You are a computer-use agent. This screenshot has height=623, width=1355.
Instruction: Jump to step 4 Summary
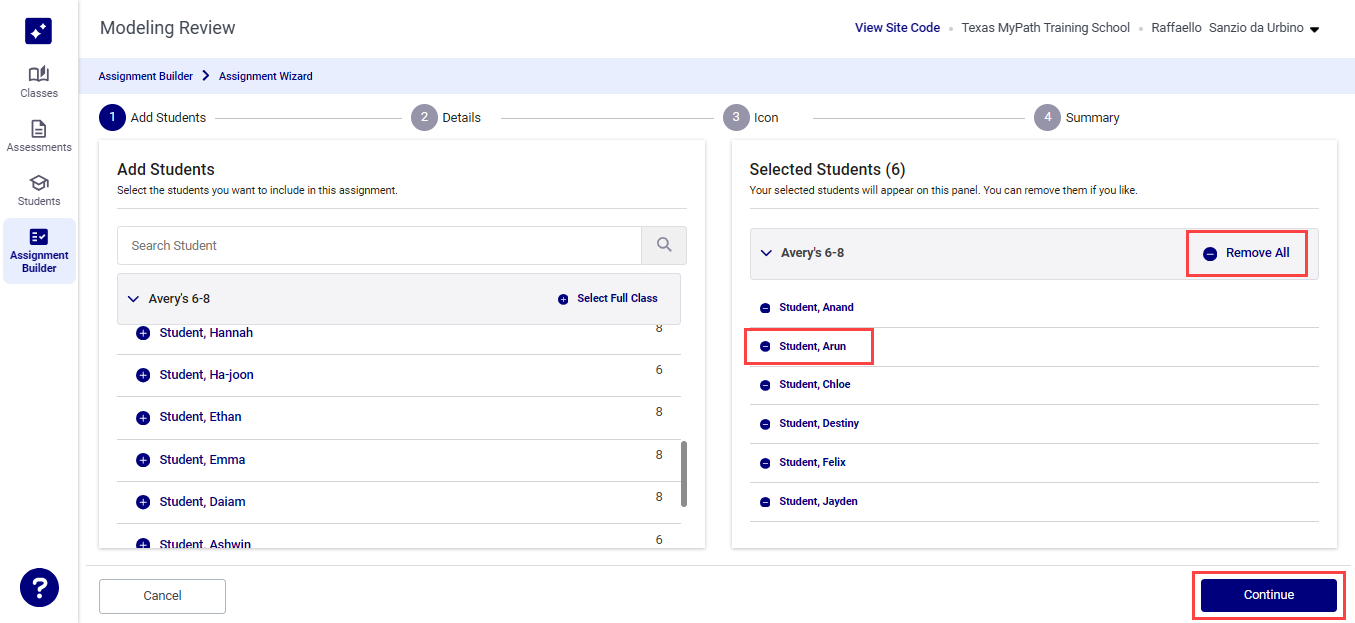(1047, 117)
